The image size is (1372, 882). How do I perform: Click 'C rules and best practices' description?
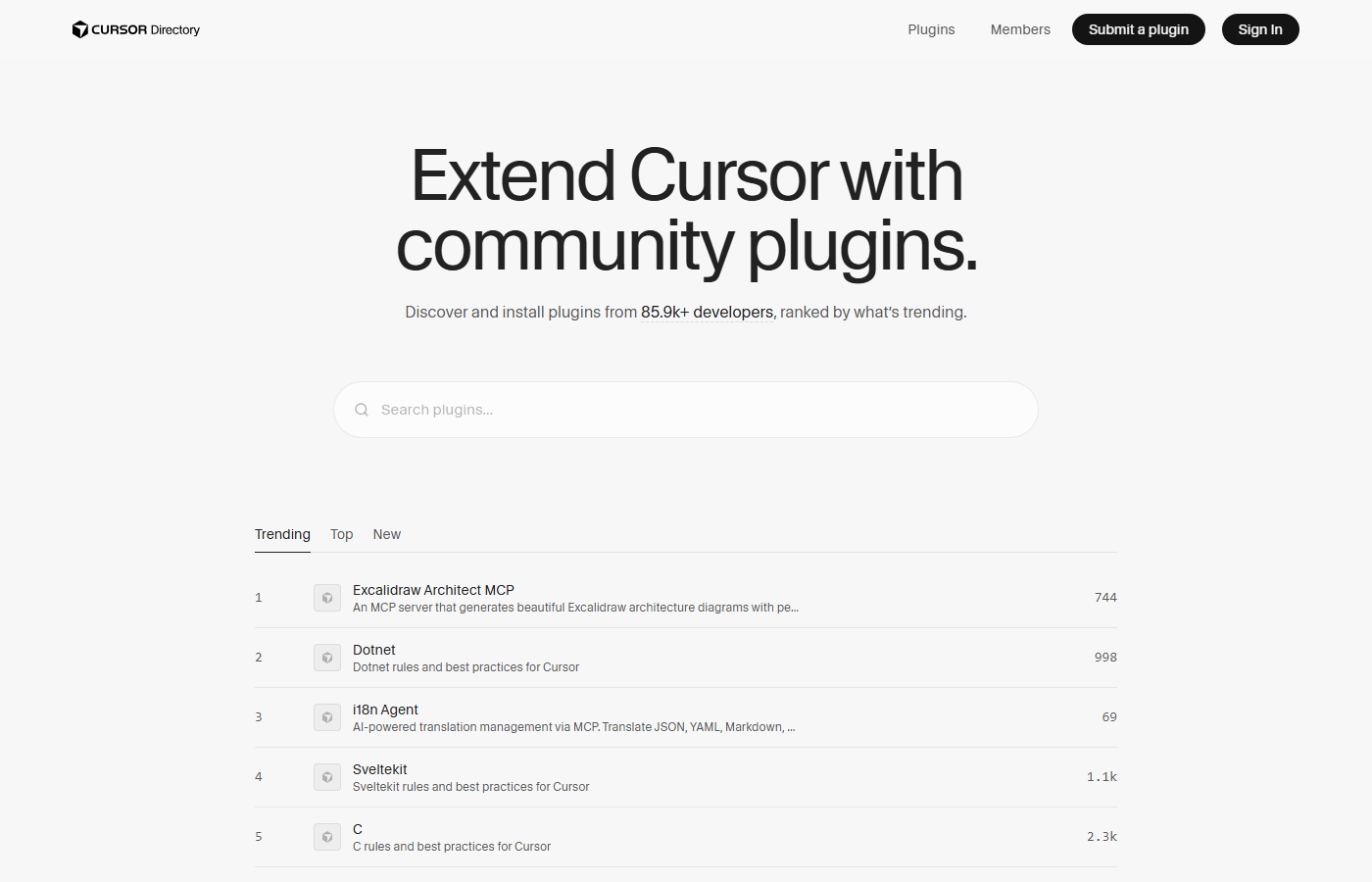click(452, 847)
